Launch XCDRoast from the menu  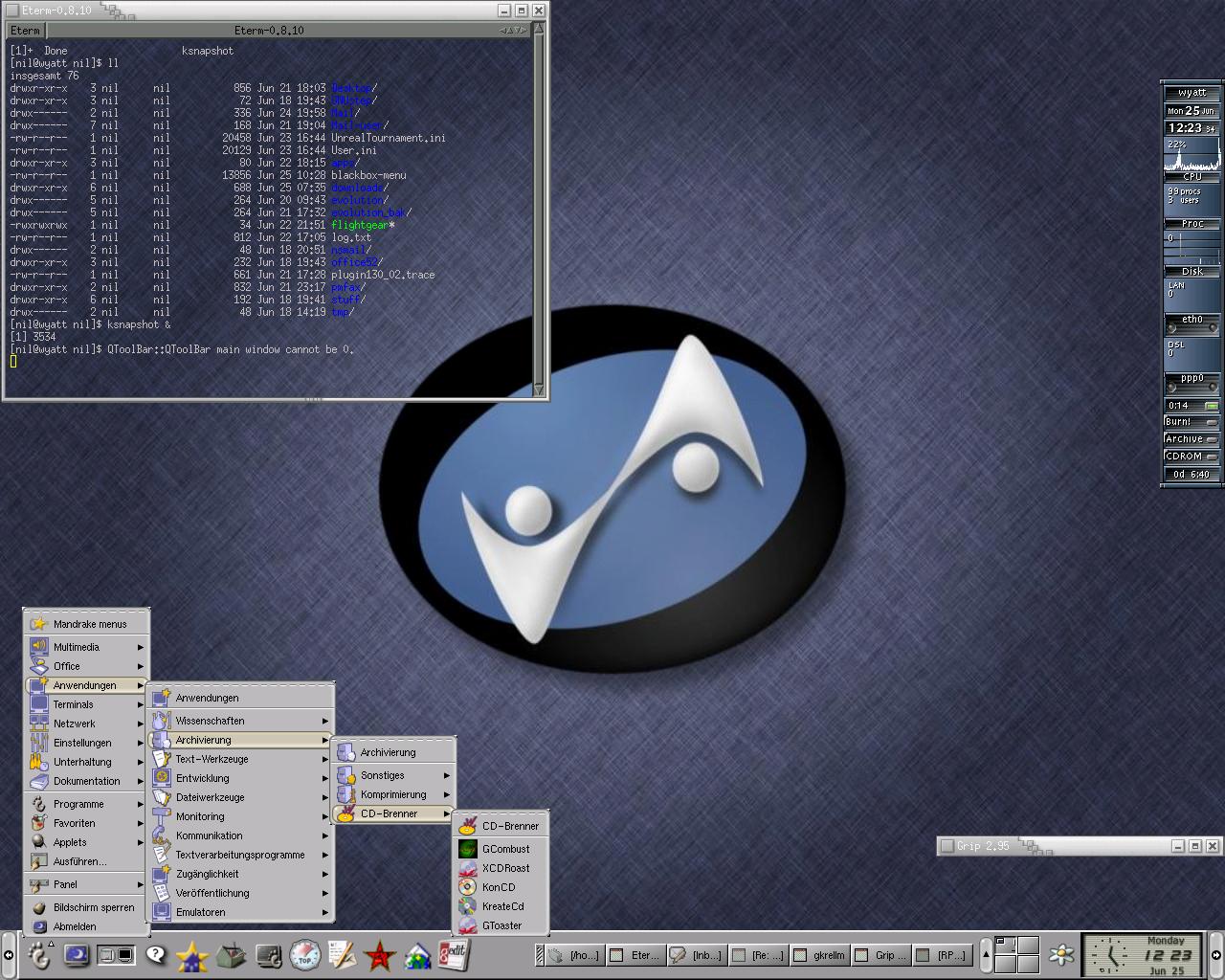coord(501,868)
